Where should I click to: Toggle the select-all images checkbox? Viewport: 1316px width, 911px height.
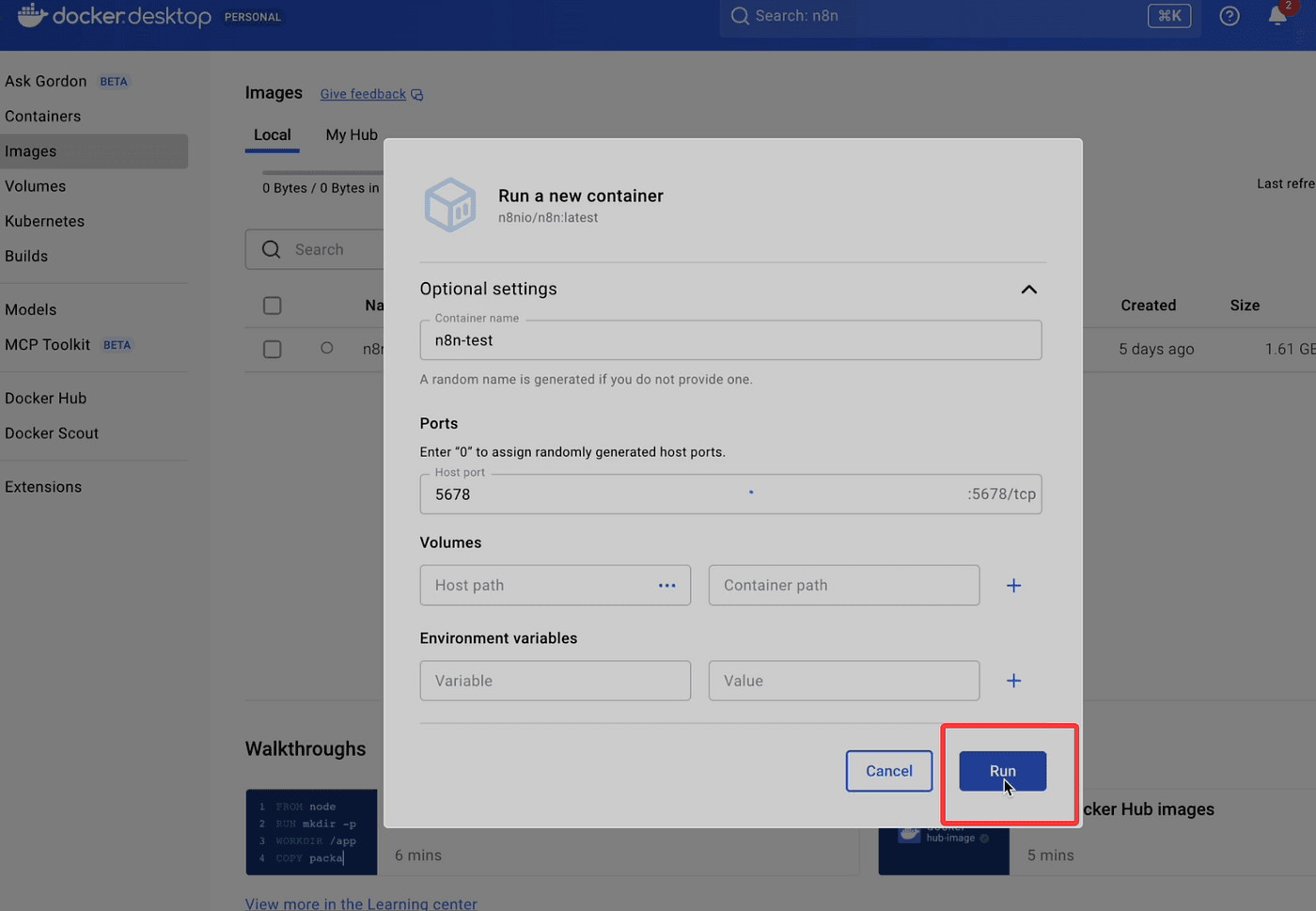tap(273, 306)
